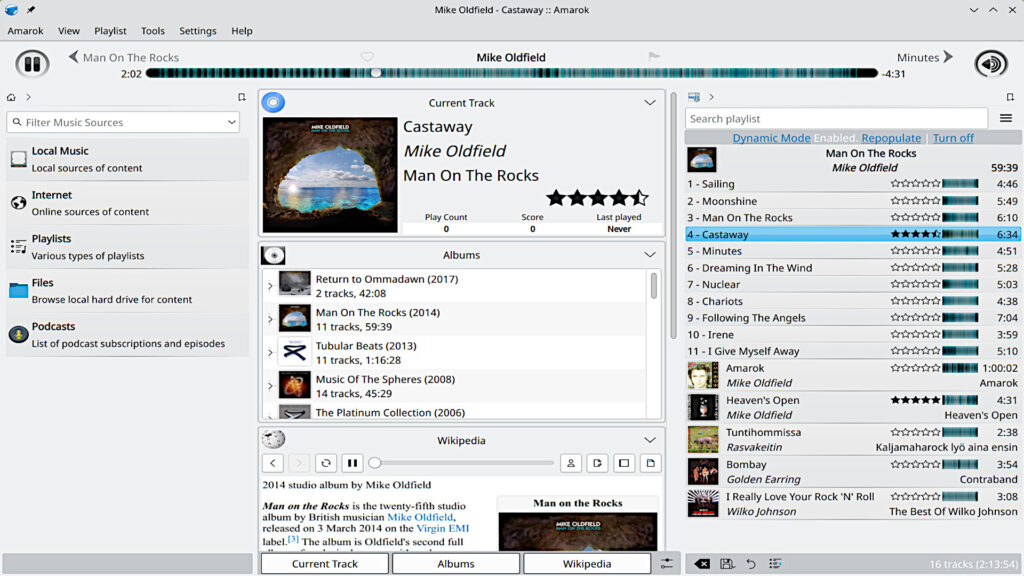Go to the media sources home icon
The width and height of the screenshot is (1024, 576).
click(x=11, y=97)
